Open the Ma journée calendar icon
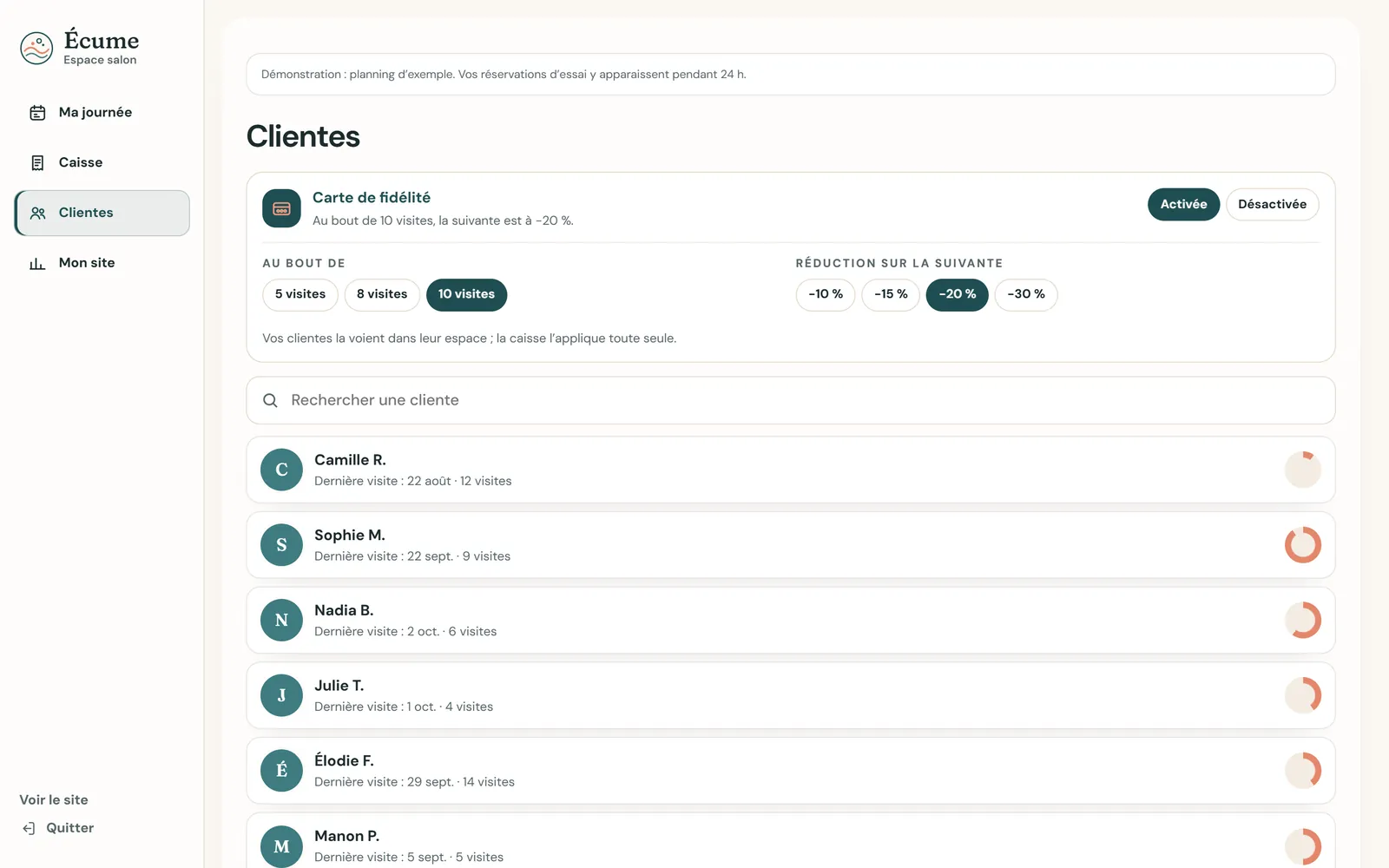 click(37, 113)
